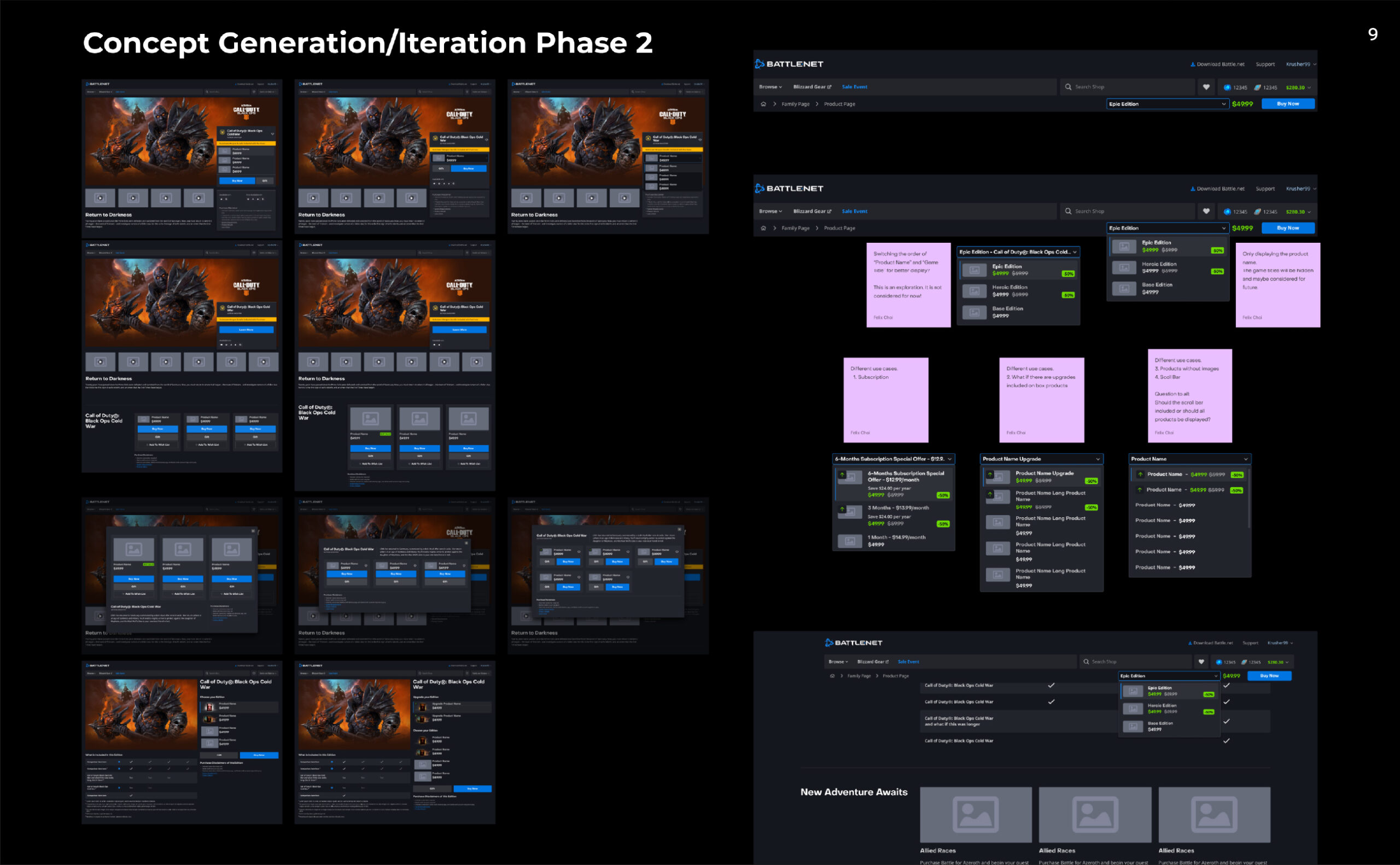This screenshot has height=865, width=1400.
Task: Select Heroic Edition under the Call of Duty dropdown
Action: [x=1018, y=291]
